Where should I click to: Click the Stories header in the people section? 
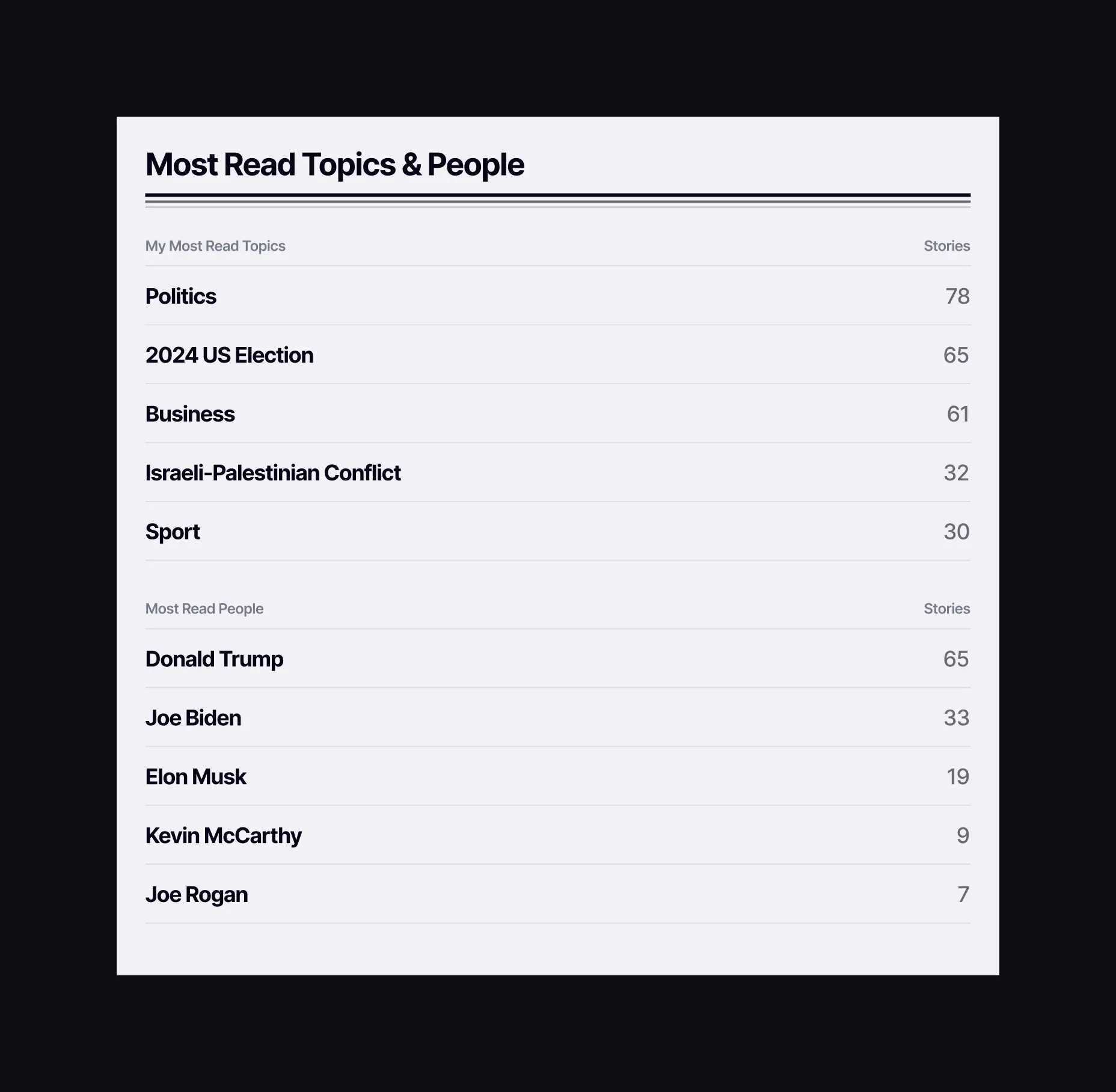(x=947, y=609)
